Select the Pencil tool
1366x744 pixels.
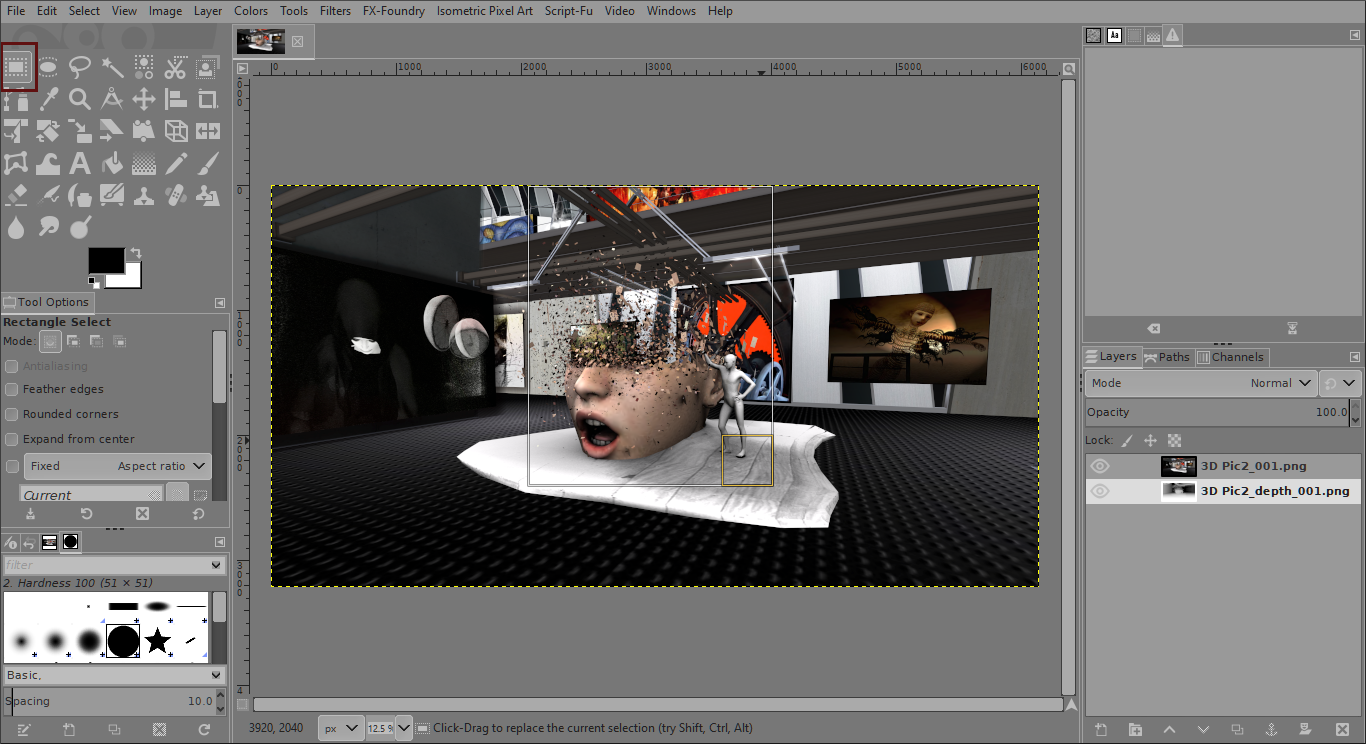176,163
